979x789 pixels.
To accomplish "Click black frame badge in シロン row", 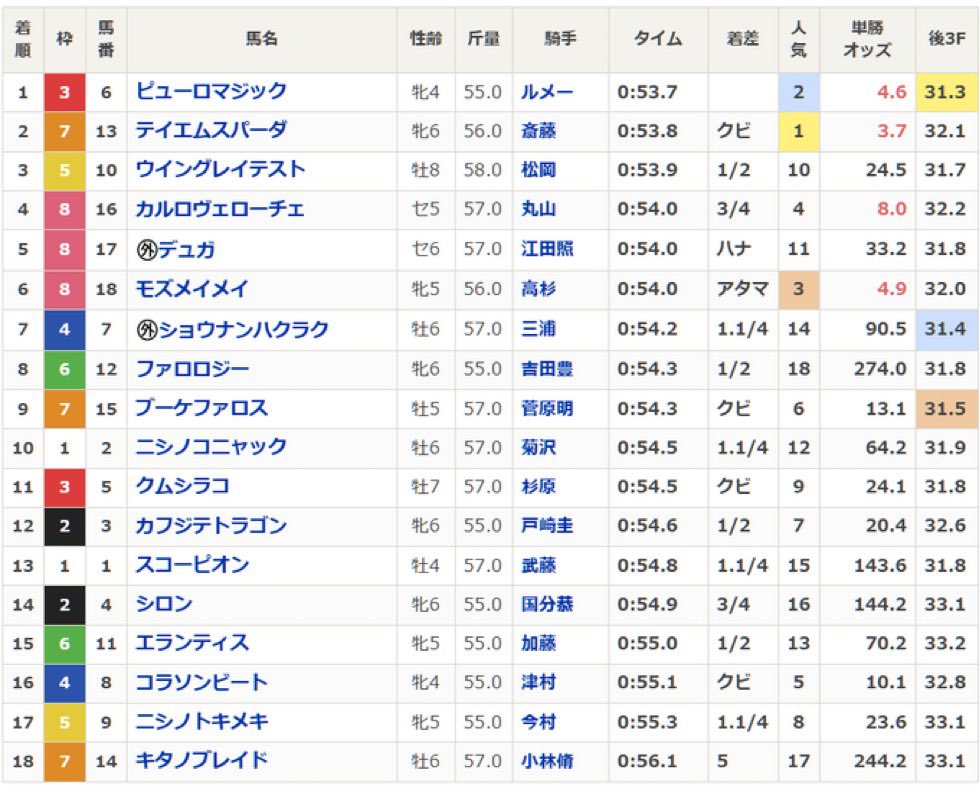I will click(x=65, y=604).
